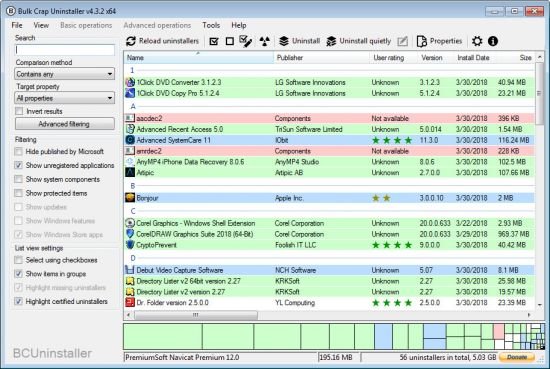Click the Advanced SystemCare 11 icon
Screen dimensions: 550x369
click(x=130, y=140)
